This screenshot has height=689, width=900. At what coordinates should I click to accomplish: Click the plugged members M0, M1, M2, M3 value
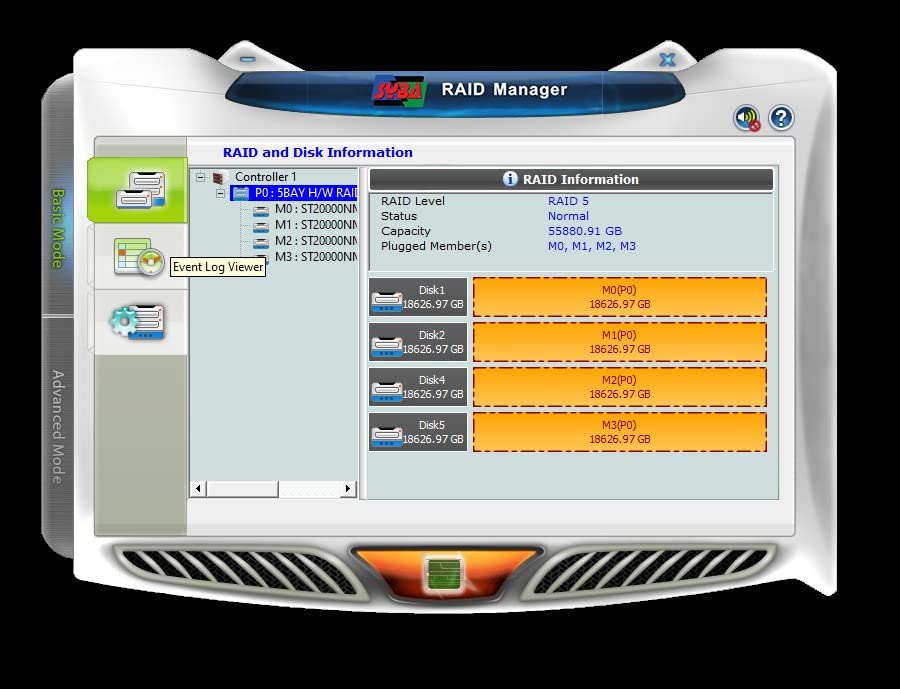pos(592,246)
